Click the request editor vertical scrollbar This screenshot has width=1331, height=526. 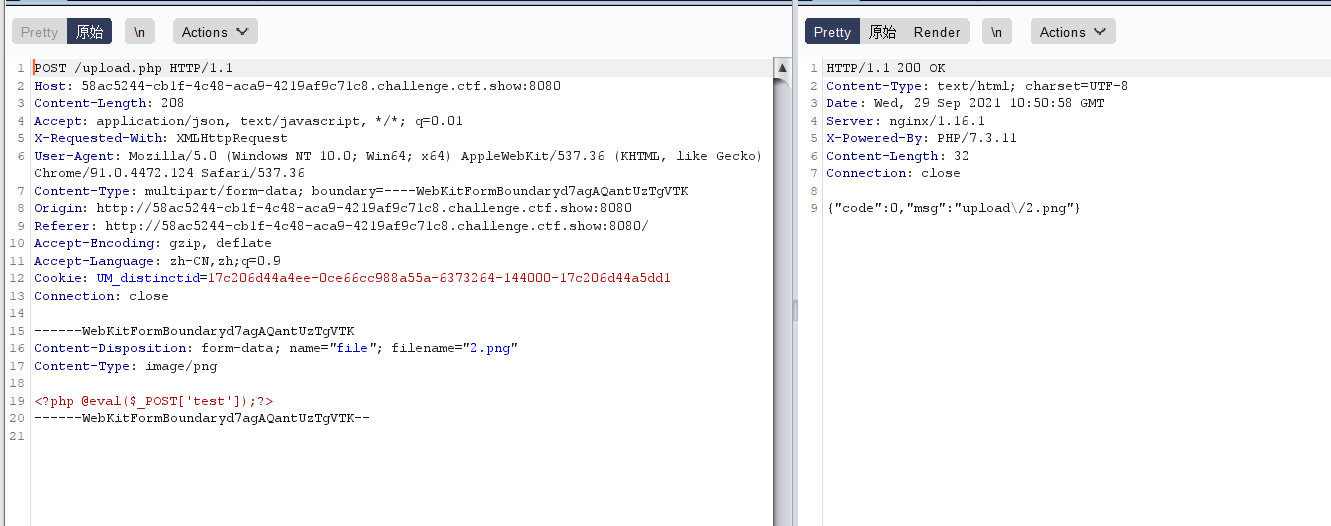coord(783,290)
